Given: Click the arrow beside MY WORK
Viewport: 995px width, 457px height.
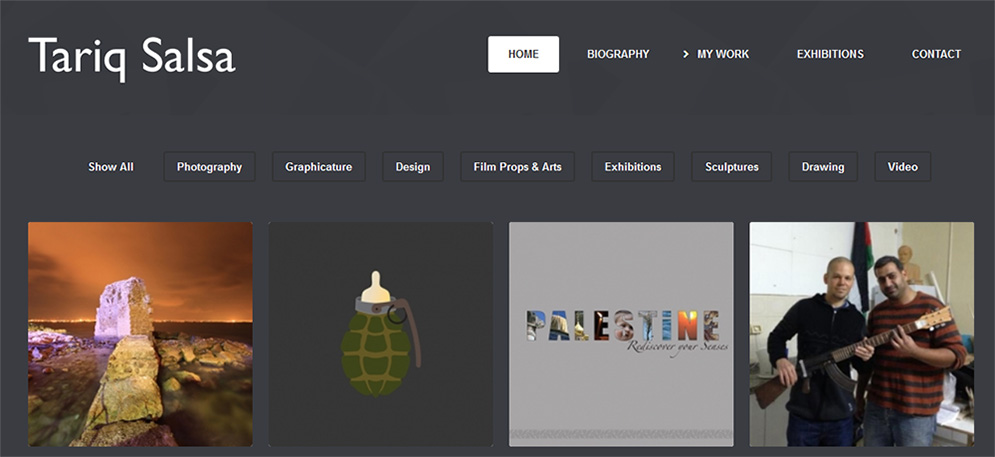Looking at the screenshot, I should click(x=686, y=54).
